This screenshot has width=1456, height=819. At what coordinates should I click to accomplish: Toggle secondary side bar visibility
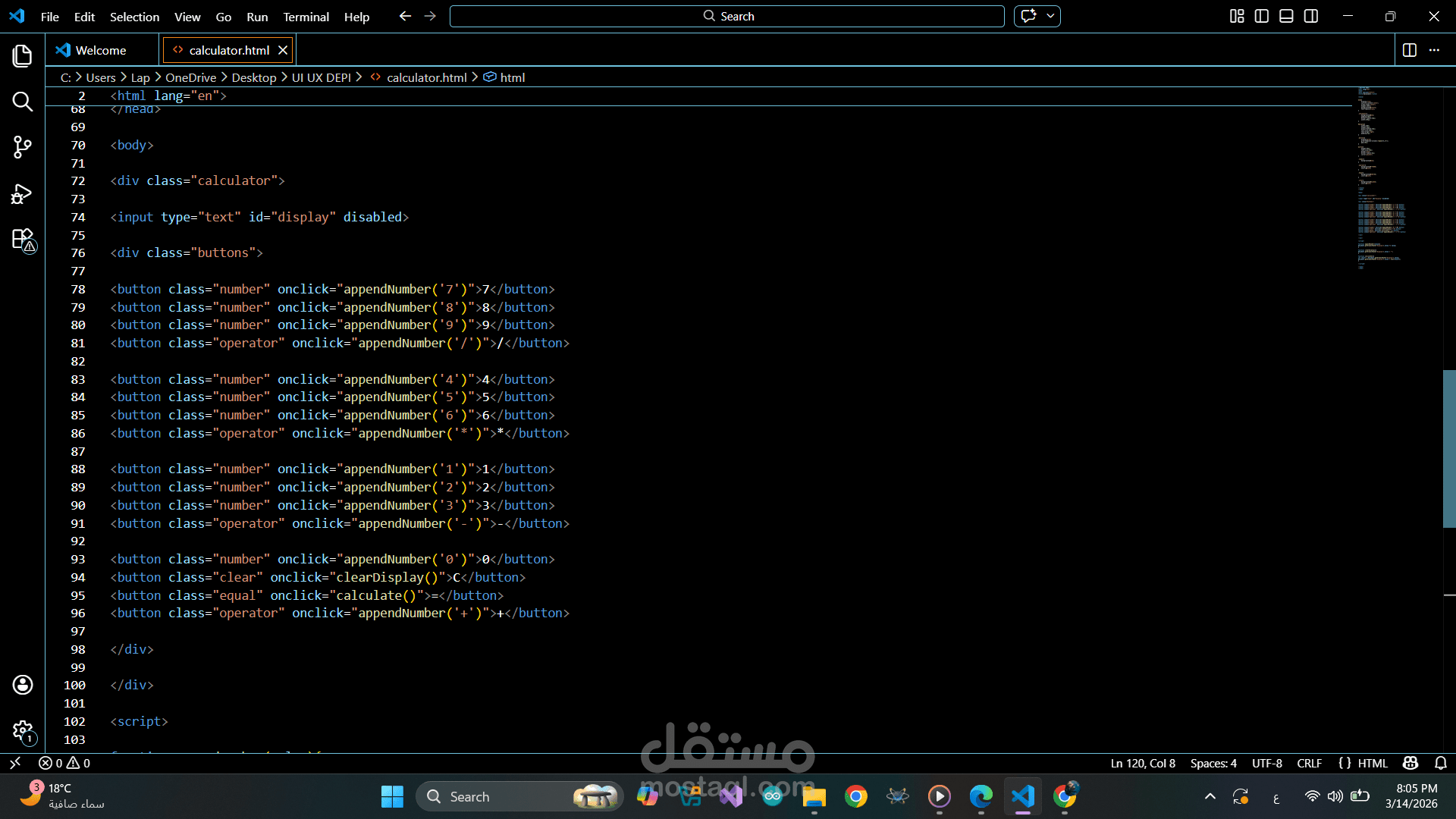(1311, 16)
